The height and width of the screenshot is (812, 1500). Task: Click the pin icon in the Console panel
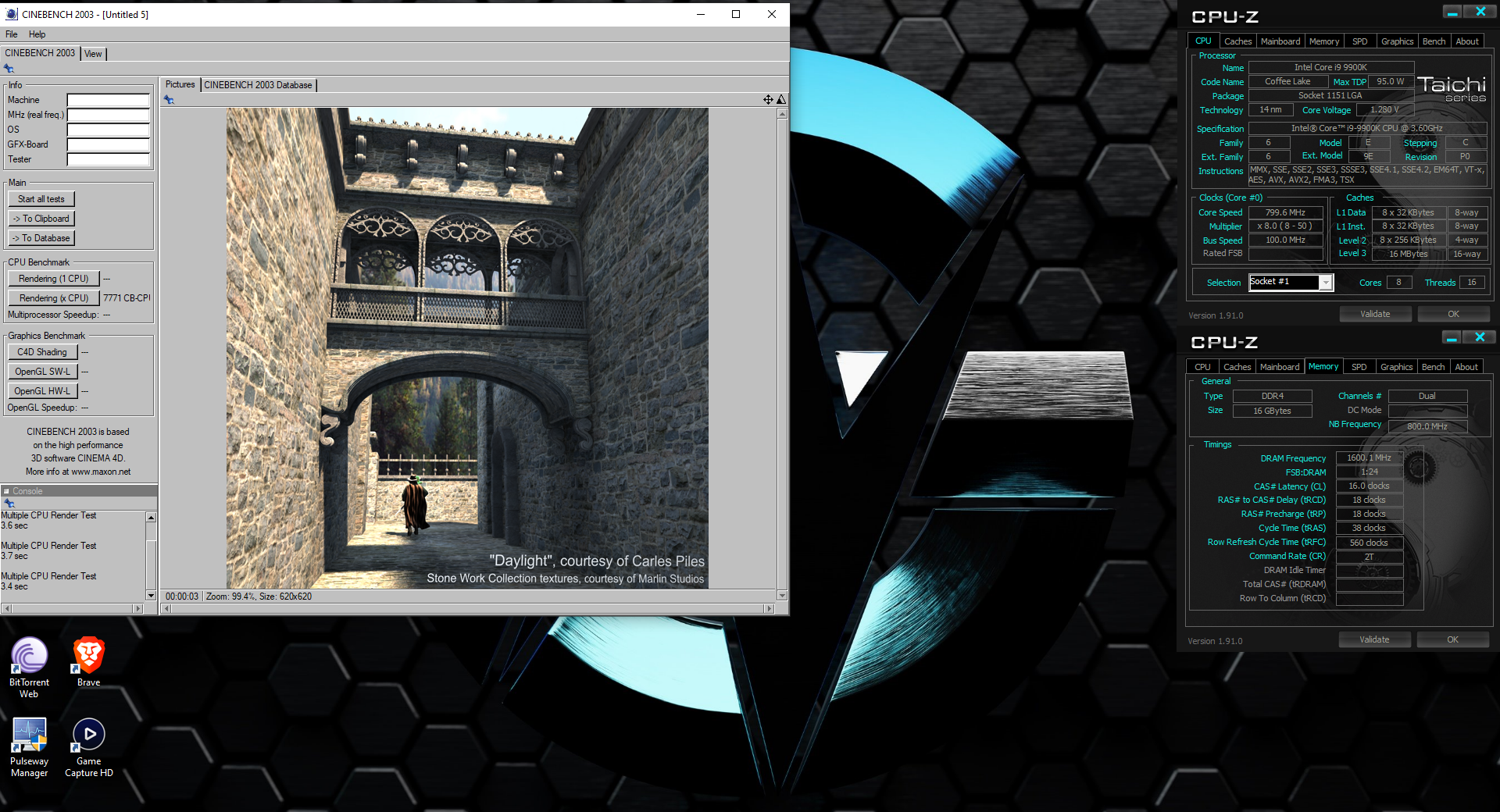coord(9,504)
